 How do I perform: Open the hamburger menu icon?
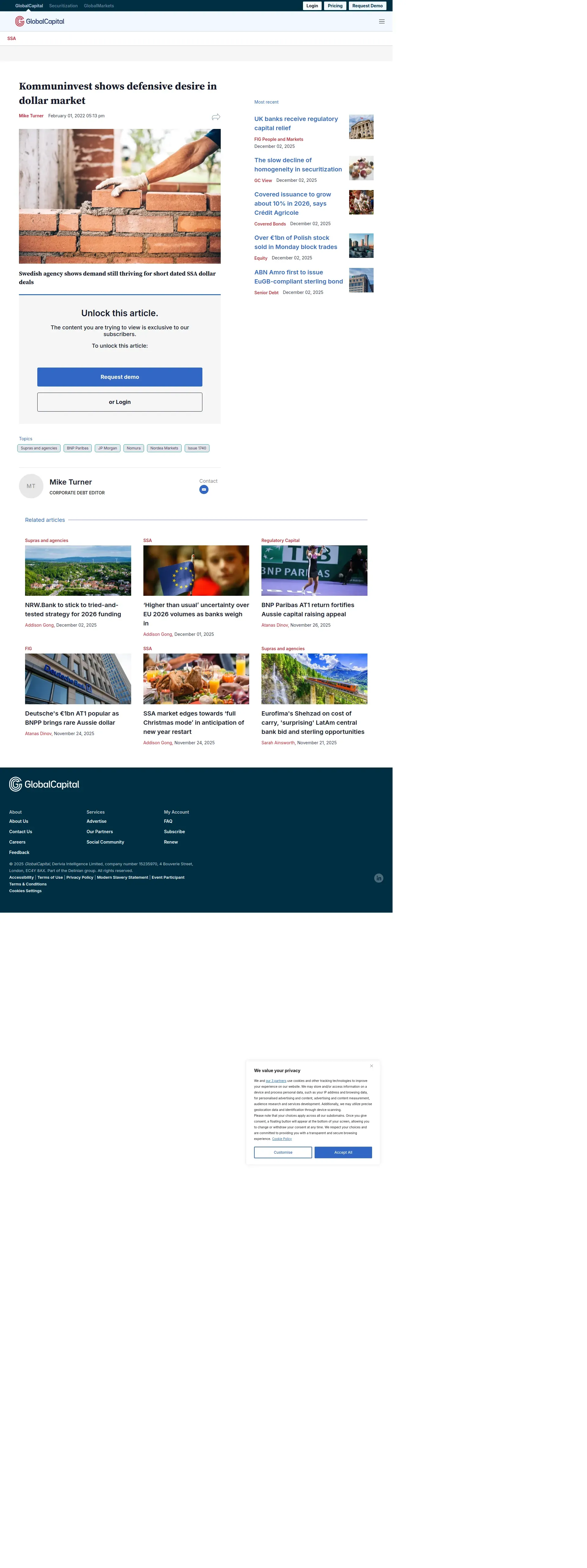coord(382,21)
